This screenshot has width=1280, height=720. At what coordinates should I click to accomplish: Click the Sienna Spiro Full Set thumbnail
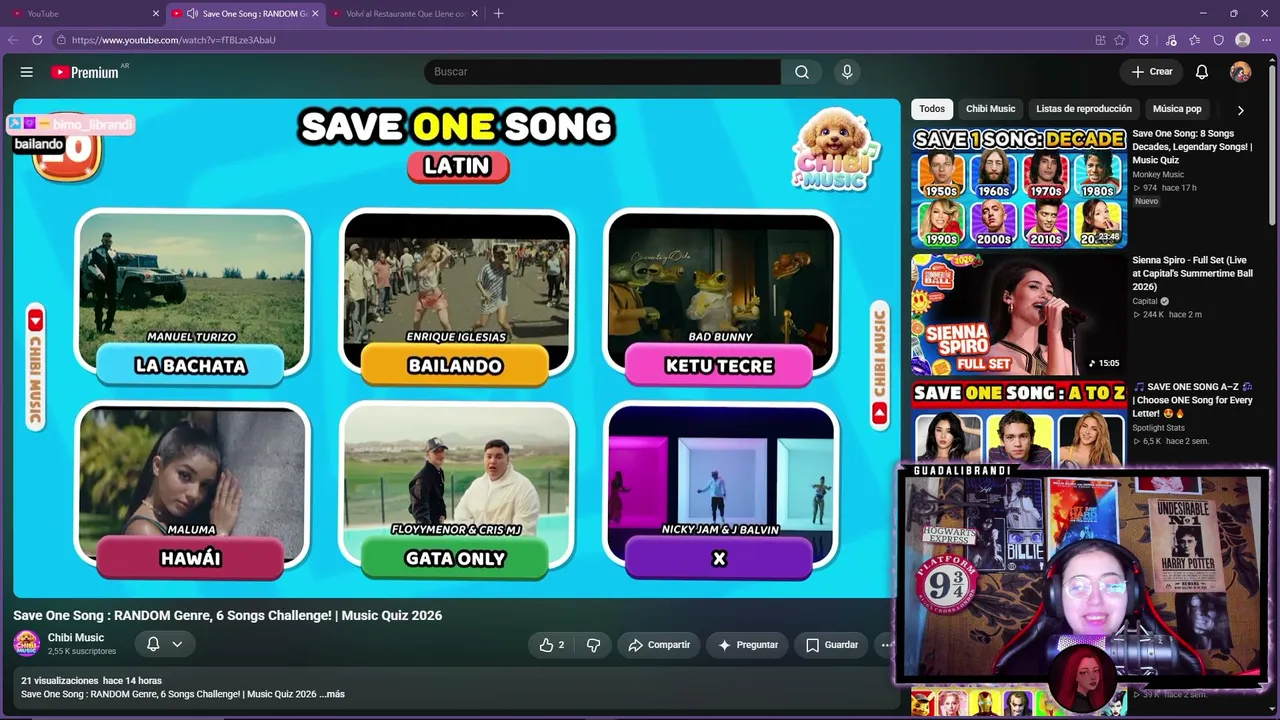coord(1019,314)
